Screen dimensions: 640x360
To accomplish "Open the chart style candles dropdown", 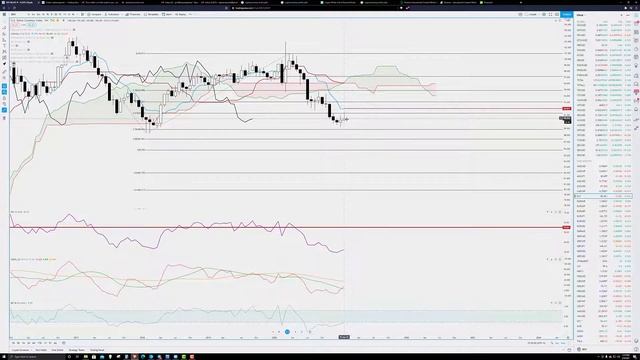I will click(82, 14).
